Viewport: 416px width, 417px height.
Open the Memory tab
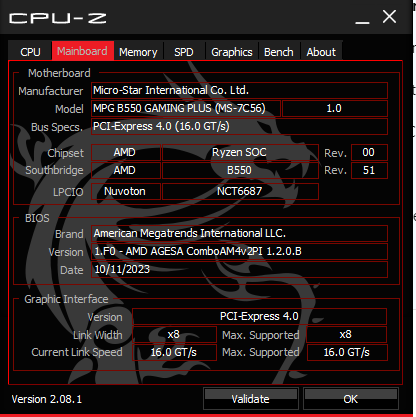138,52
